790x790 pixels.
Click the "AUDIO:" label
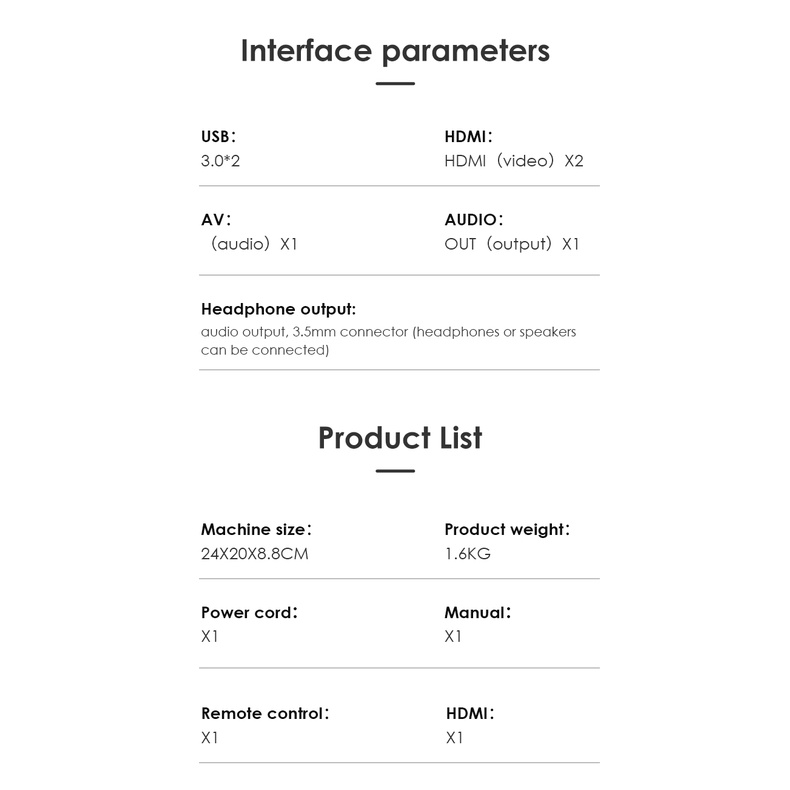pos(474,219)
